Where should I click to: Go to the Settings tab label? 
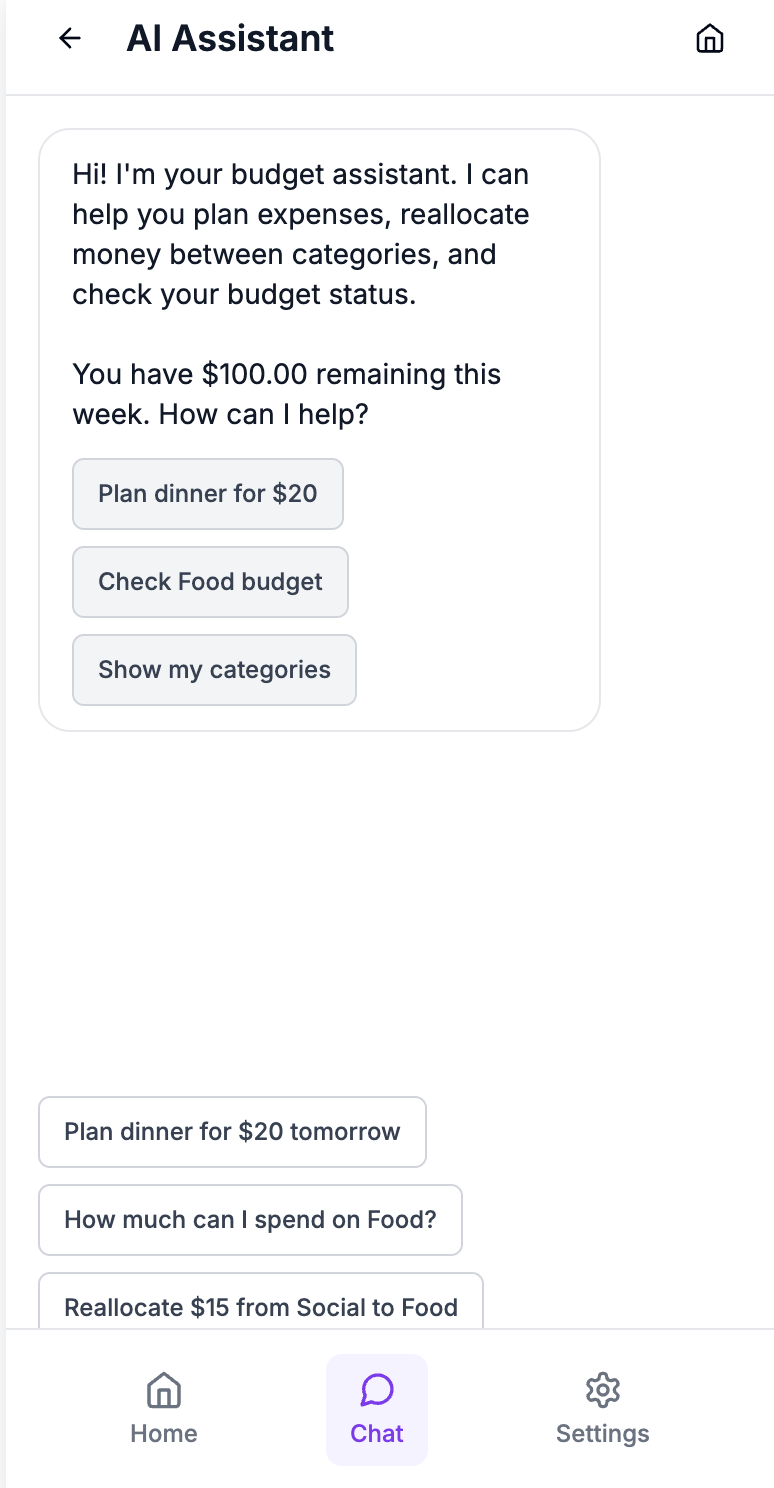[602, 1433]
